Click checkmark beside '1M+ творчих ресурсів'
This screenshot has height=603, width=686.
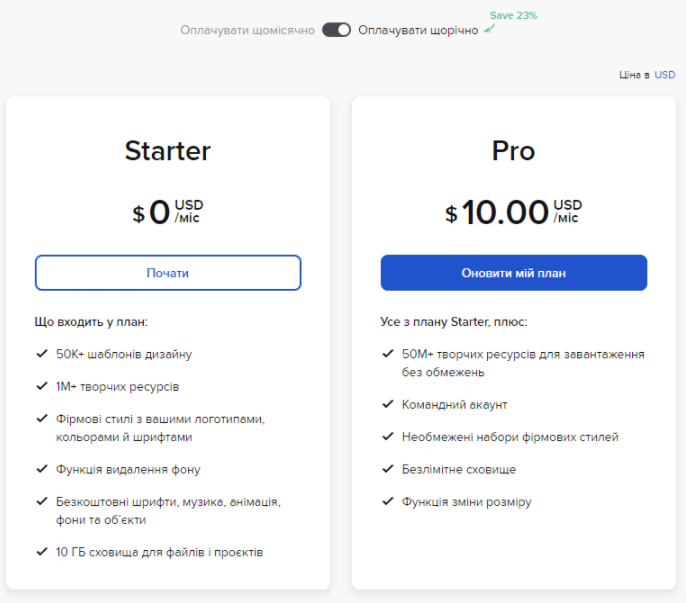[x=42, y=386]
